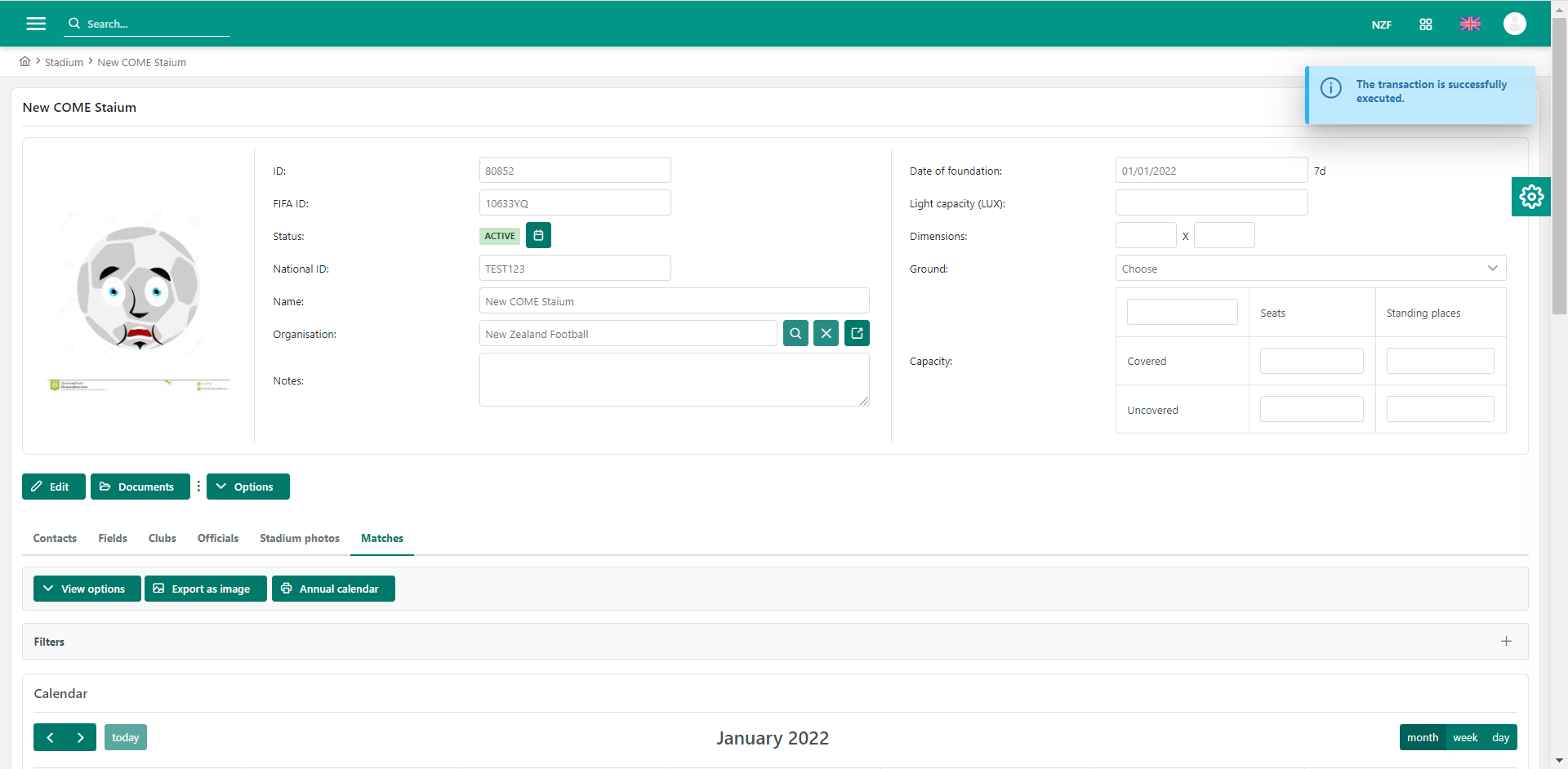Switch calendar to day view
Image resolution: width=1568 pixels, height=769 pixels.
1500,738
